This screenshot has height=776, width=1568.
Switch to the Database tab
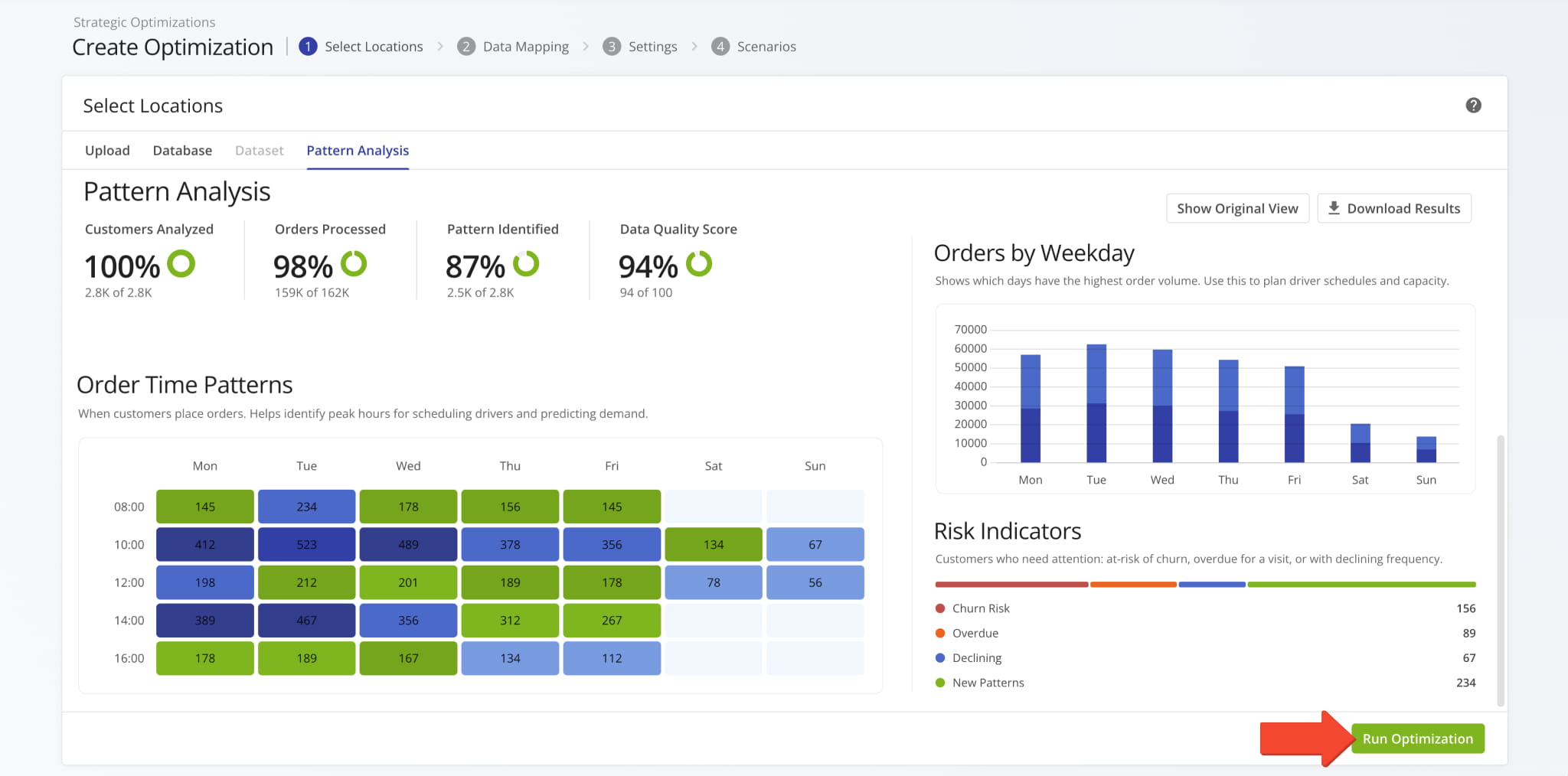pos(182,150)
